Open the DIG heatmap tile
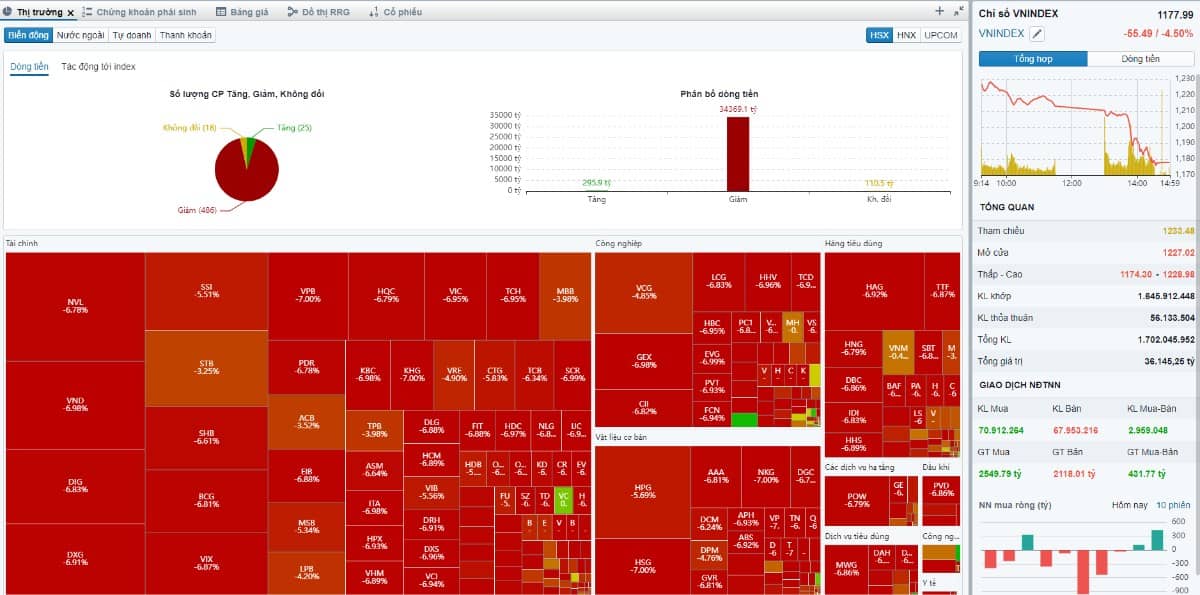Image resolution: width=1200 pixels, height=595 pixels. pyautogui.click(x=76, y=486)
